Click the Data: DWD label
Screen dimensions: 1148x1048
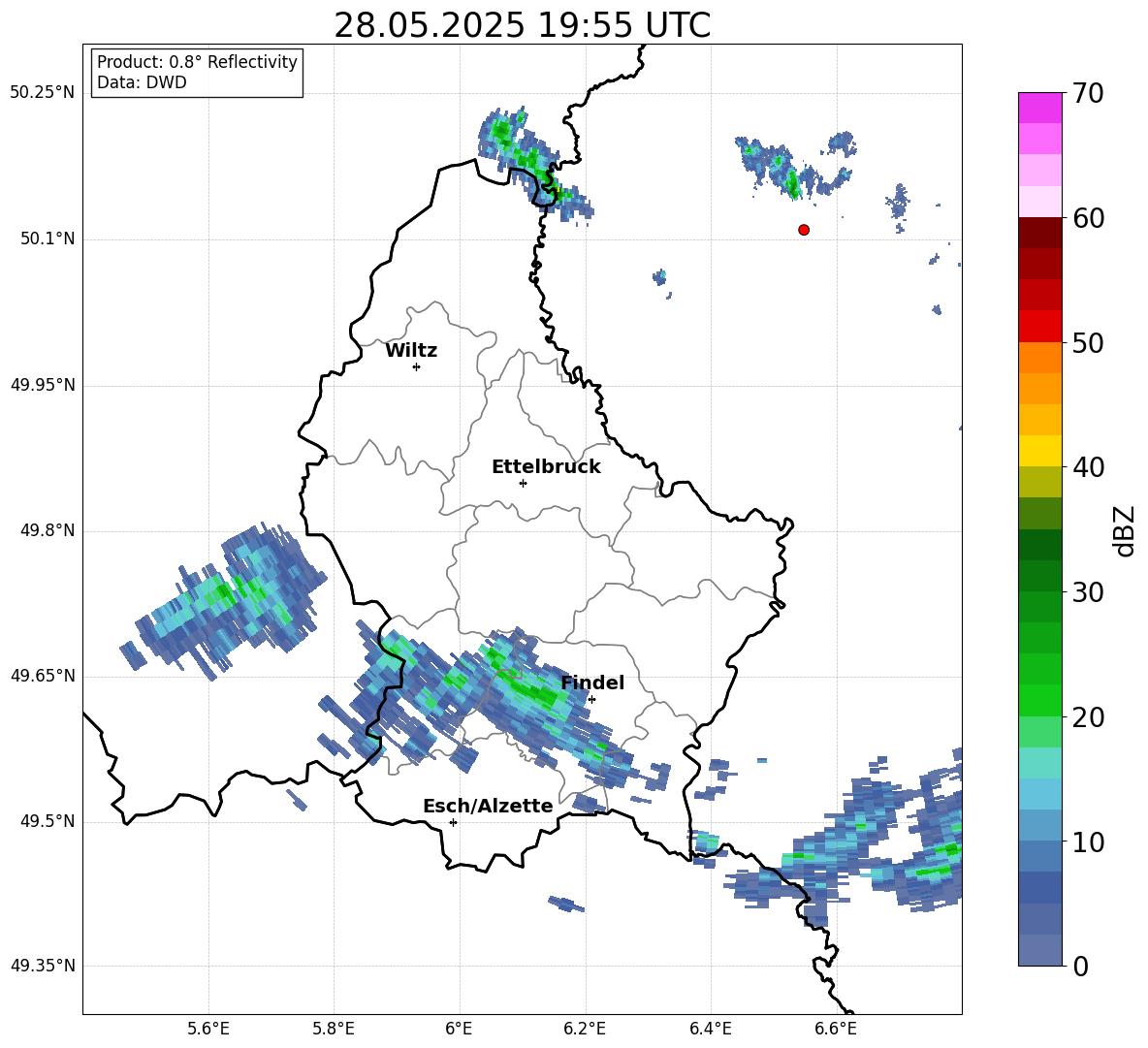pyautogui.click(x=142, y=82)
